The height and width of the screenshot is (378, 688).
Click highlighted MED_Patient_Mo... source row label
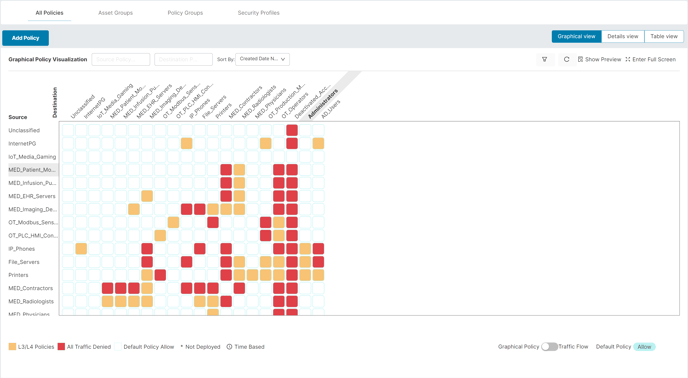click(x=32, y=170)
